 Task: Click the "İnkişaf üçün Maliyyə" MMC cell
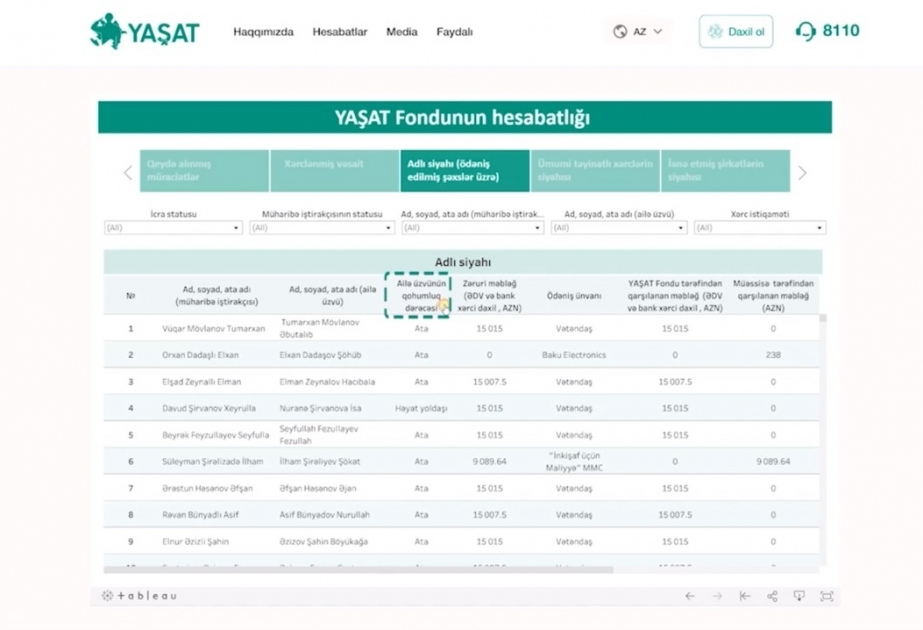pos(574,462)
